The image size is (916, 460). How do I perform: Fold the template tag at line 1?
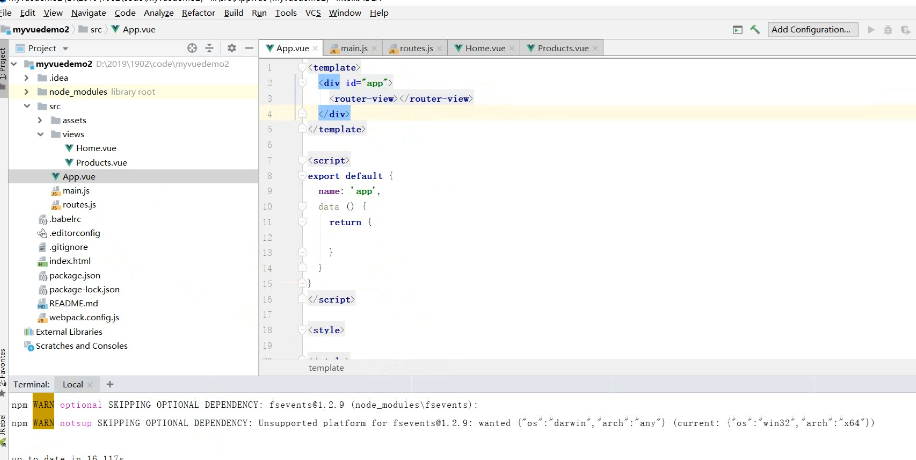point(302,68)
